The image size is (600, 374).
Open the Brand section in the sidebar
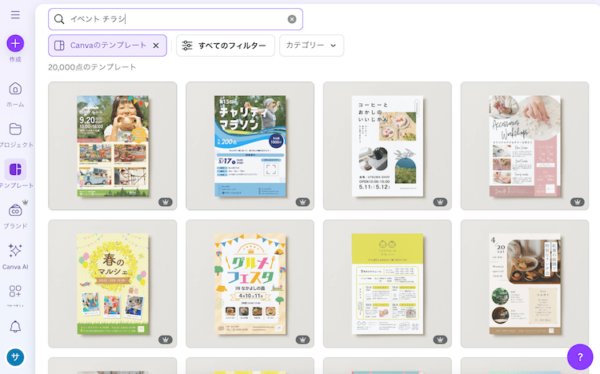tap(15, 210)
